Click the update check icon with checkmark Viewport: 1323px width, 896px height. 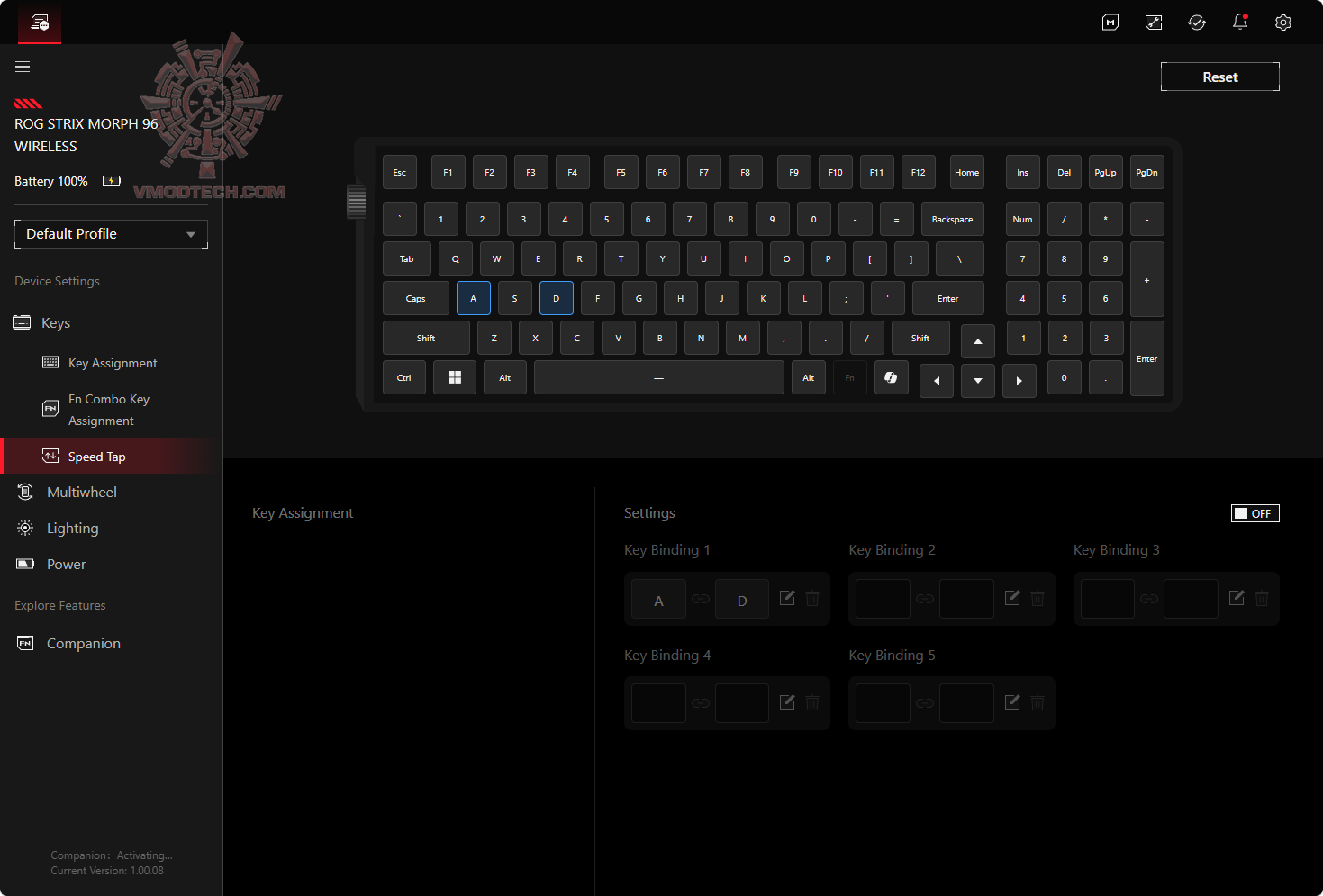coord(1197,23)
